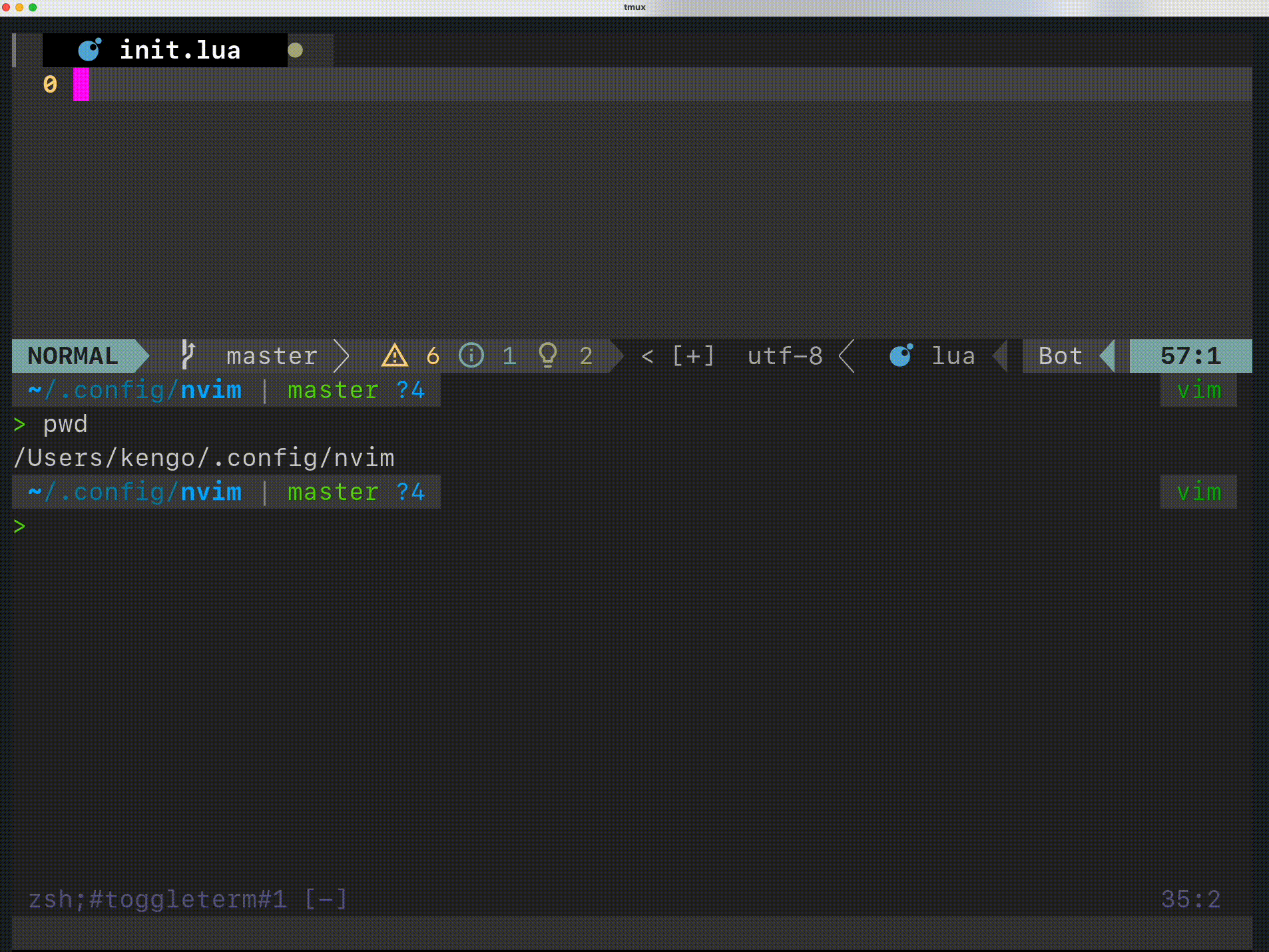Maximize the window with the green button
1269x952 pixels.
(x=33, y=7)
